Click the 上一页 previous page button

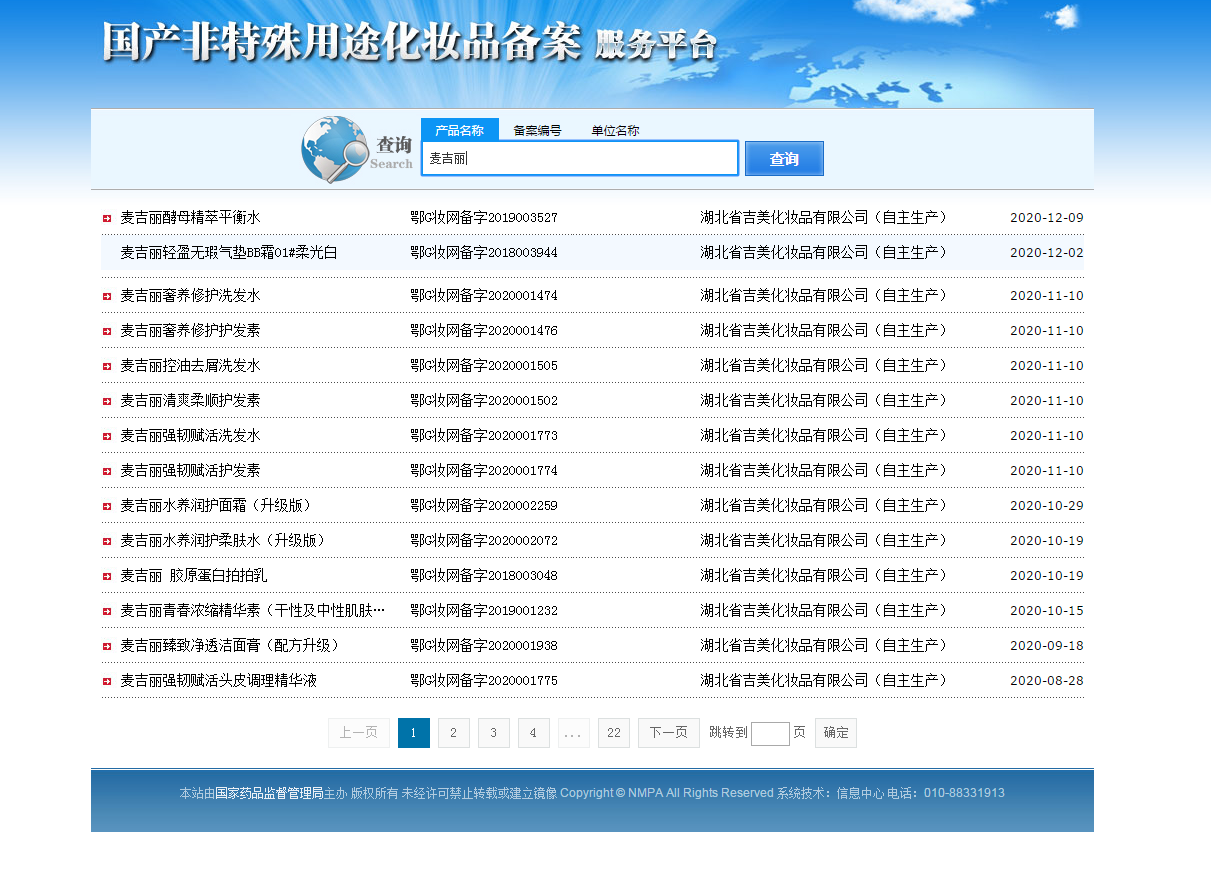[359, 733]
